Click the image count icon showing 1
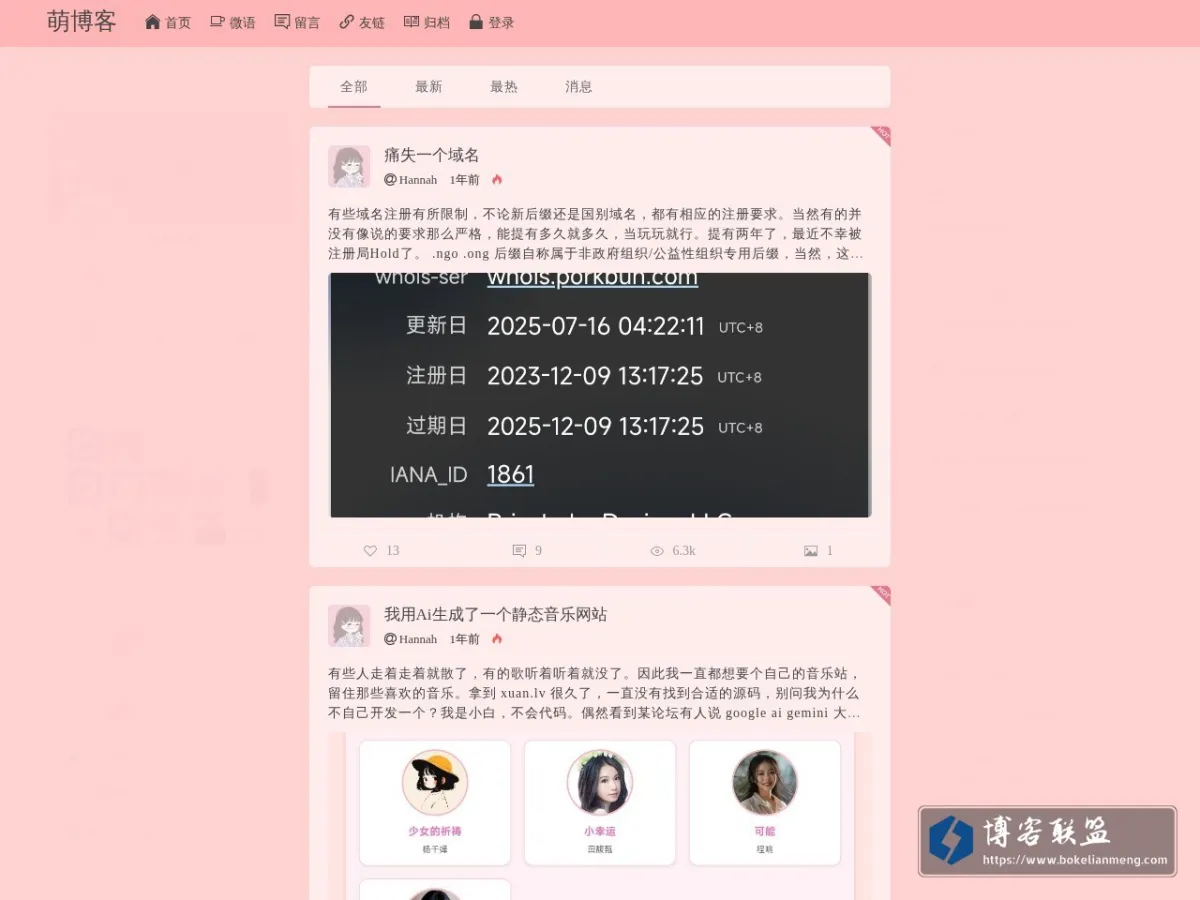The width and height of the screenshot is (1200, 900). coord(811,551)
